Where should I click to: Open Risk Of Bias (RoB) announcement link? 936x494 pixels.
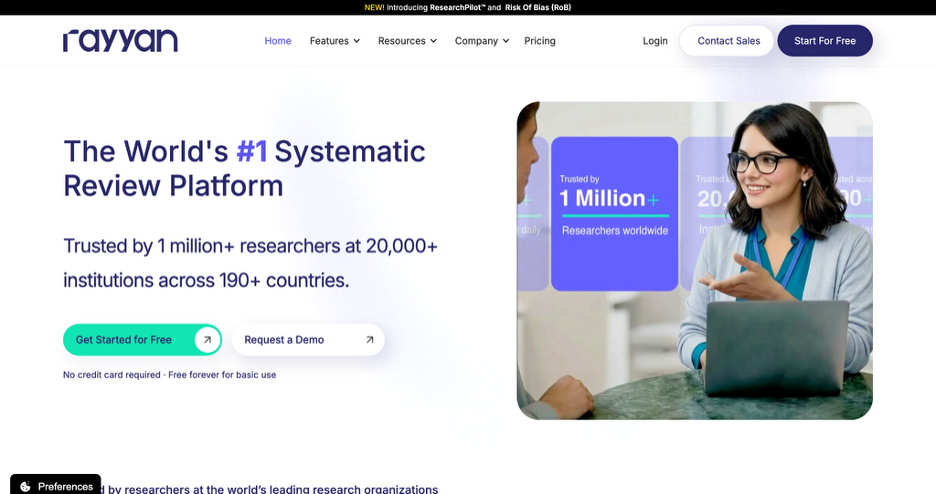[538, 7]
